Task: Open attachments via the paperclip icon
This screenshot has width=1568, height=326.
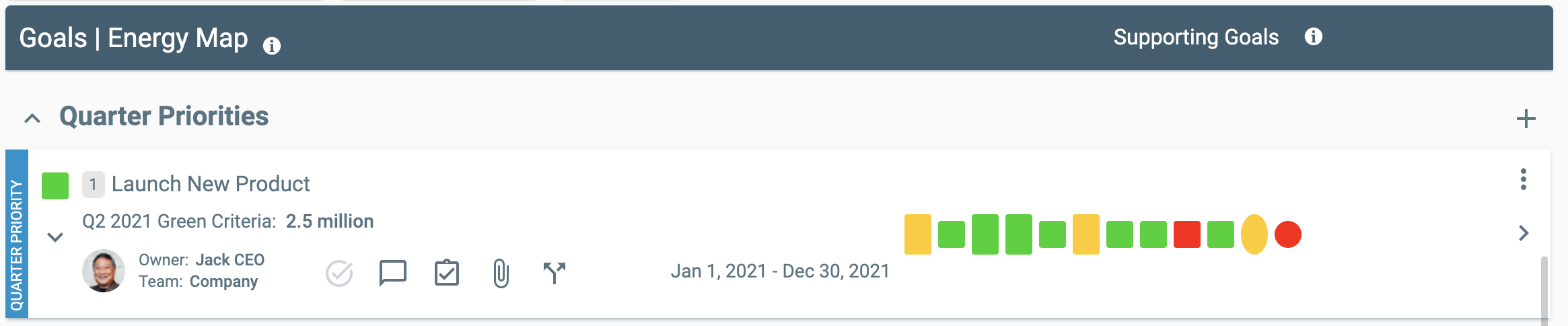Action: pos(501,273)
